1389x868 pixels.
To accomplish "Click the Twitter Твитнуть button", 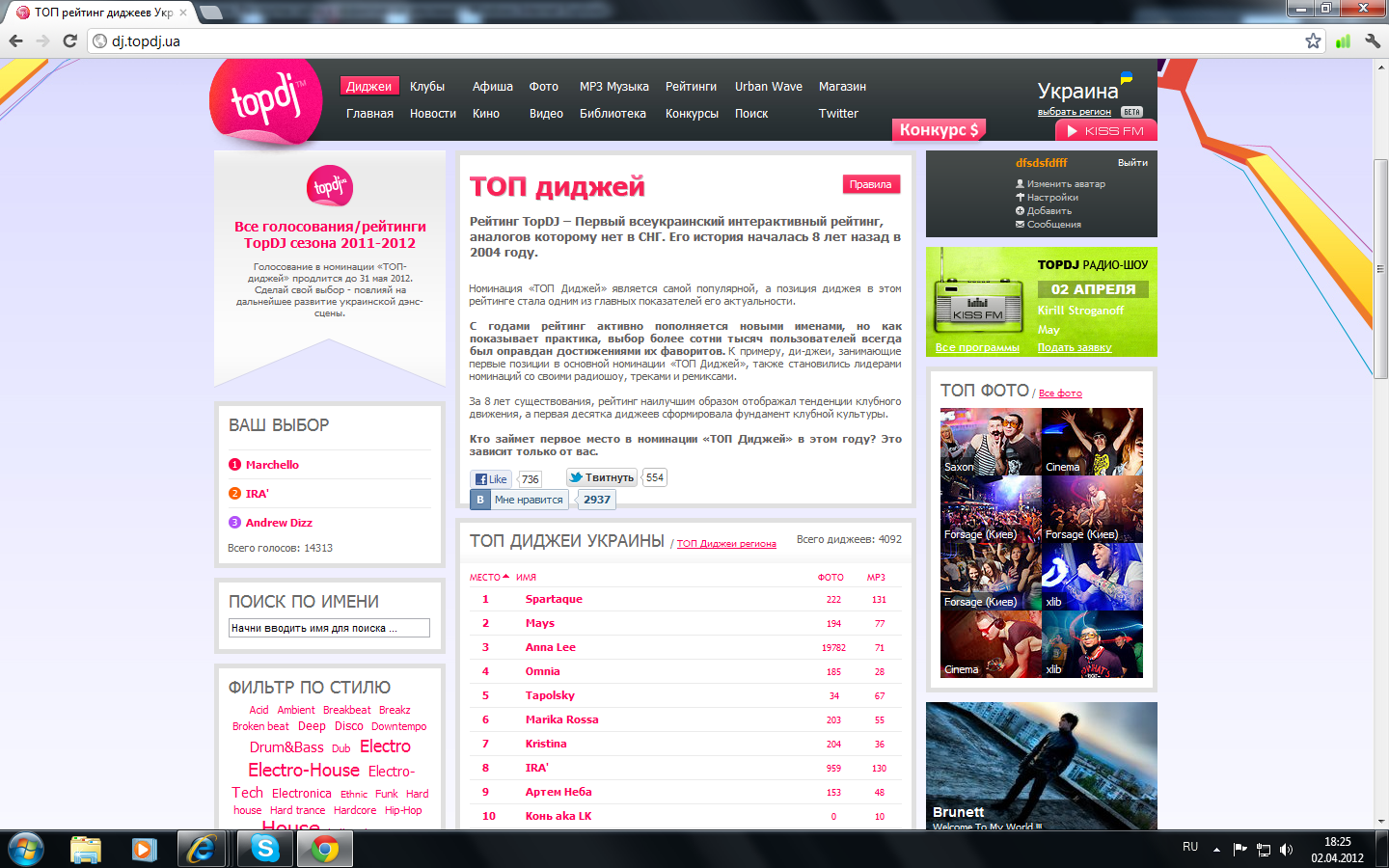I will coord(601,477).
